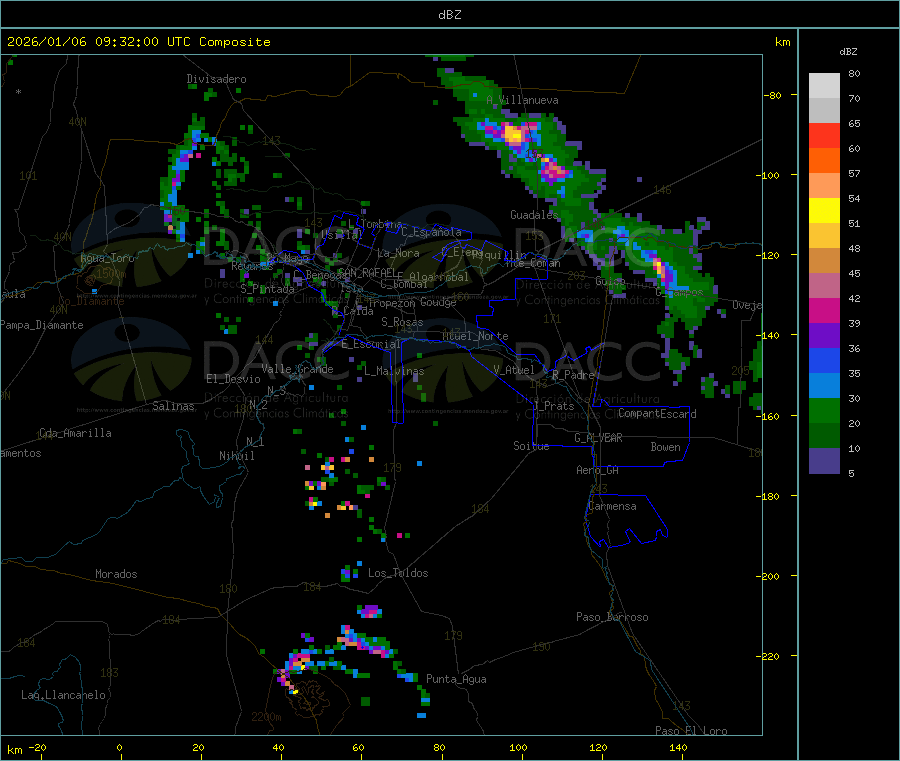Image resolution: width=900 pixels, height=761 pixels.
Task: Click the Algarrobal location label
Action: click(439, 277)
